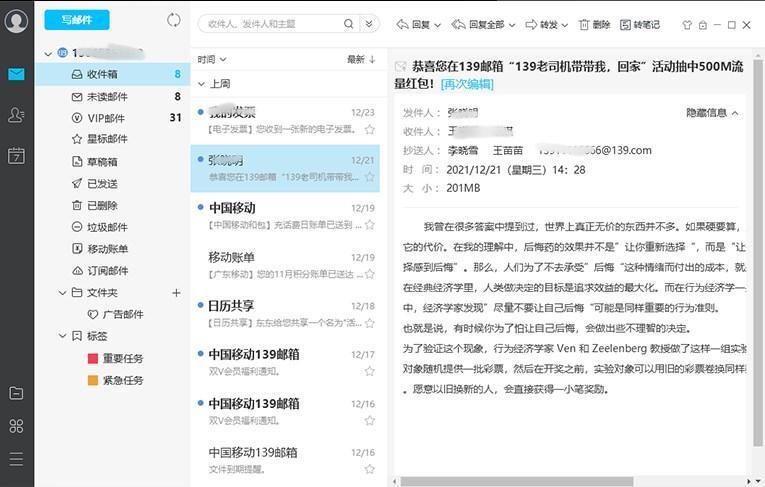Collapse the 文件夹 folder group
Screen dimensions: 765x487
(x=62, y=293)
